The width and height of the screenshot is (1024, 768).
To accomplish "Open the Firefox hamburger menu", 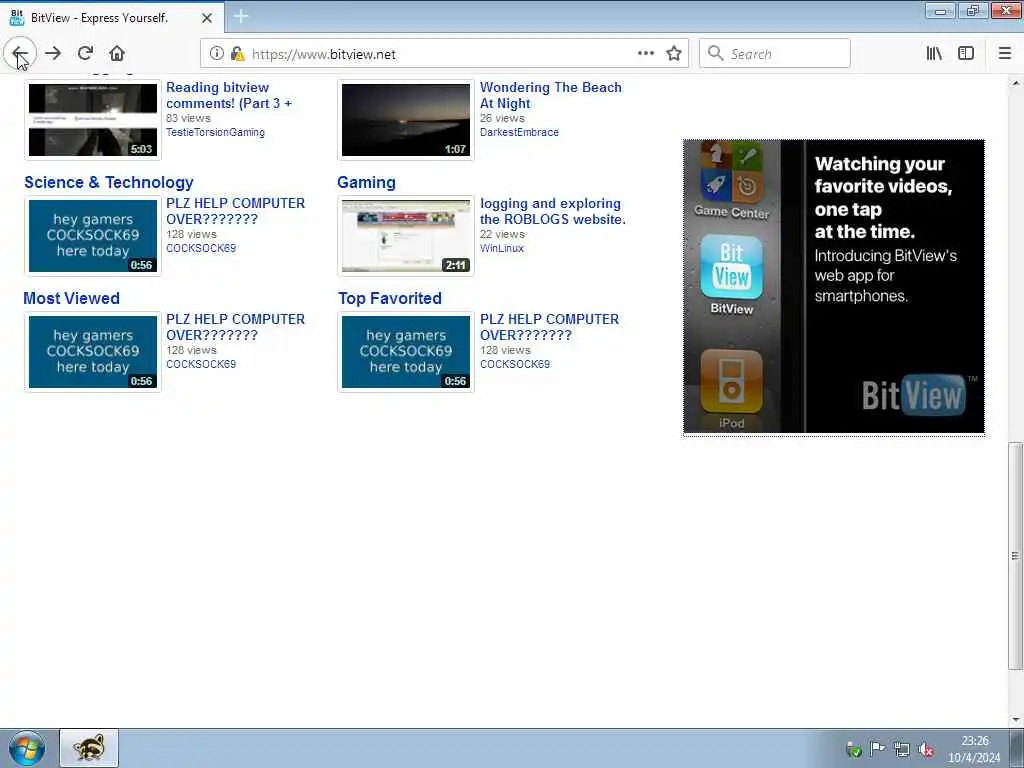I will pyautogui.click(x=1004, y=54).
